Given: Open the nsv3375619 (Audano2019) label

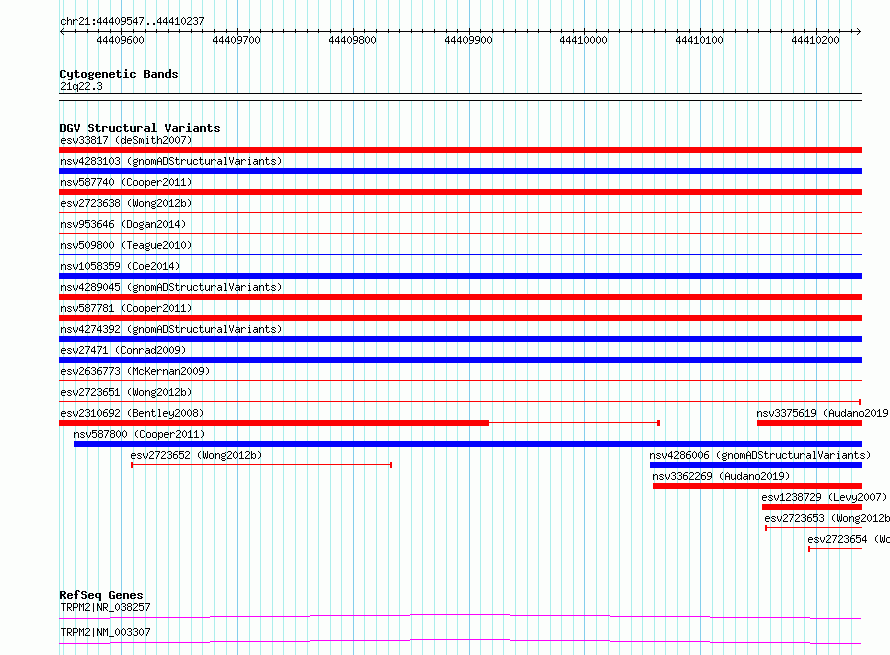Looking at the screenshot, I should tap(822, 413).
